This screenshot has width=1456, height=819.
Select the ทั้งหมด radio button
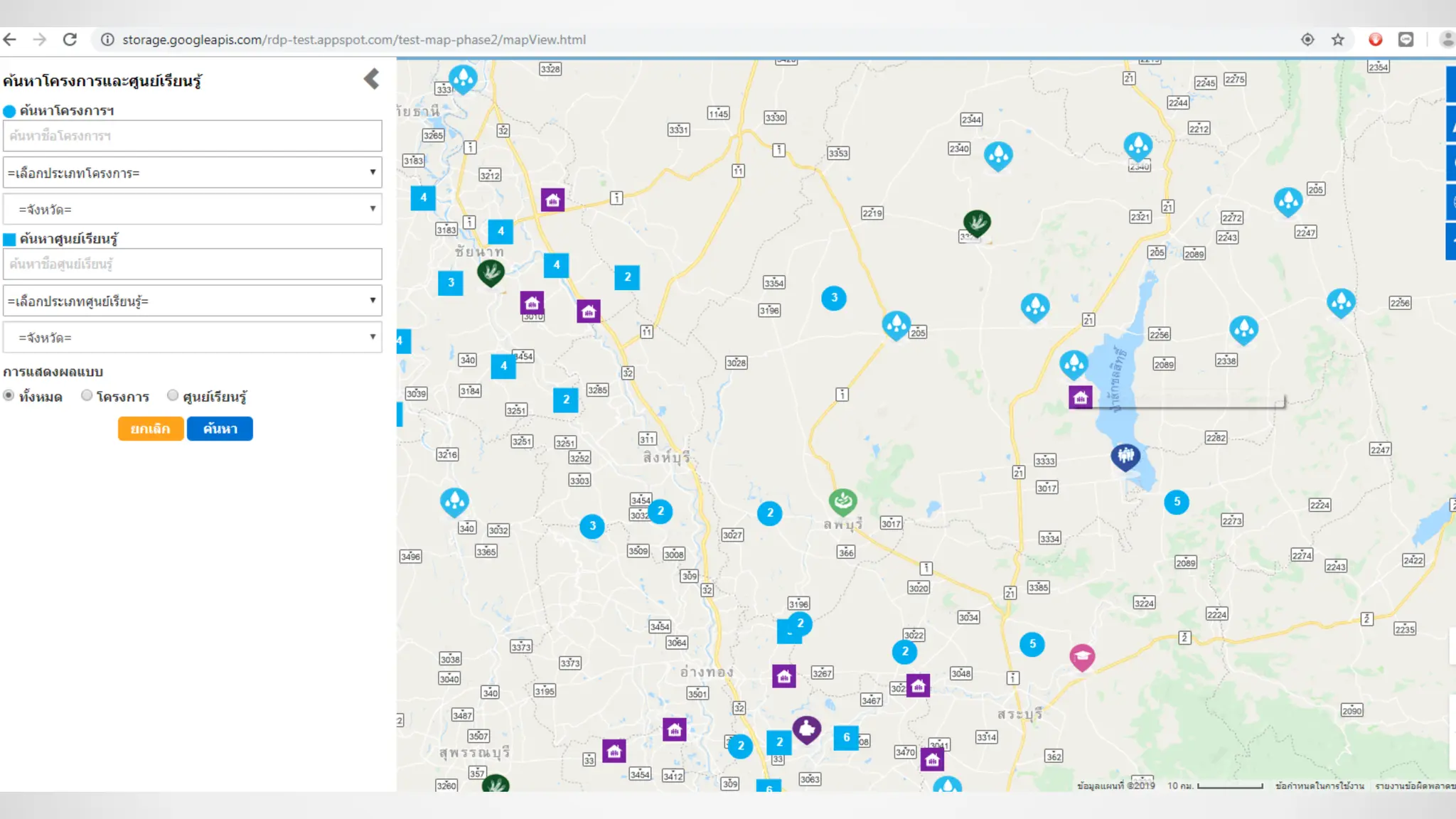9,395
